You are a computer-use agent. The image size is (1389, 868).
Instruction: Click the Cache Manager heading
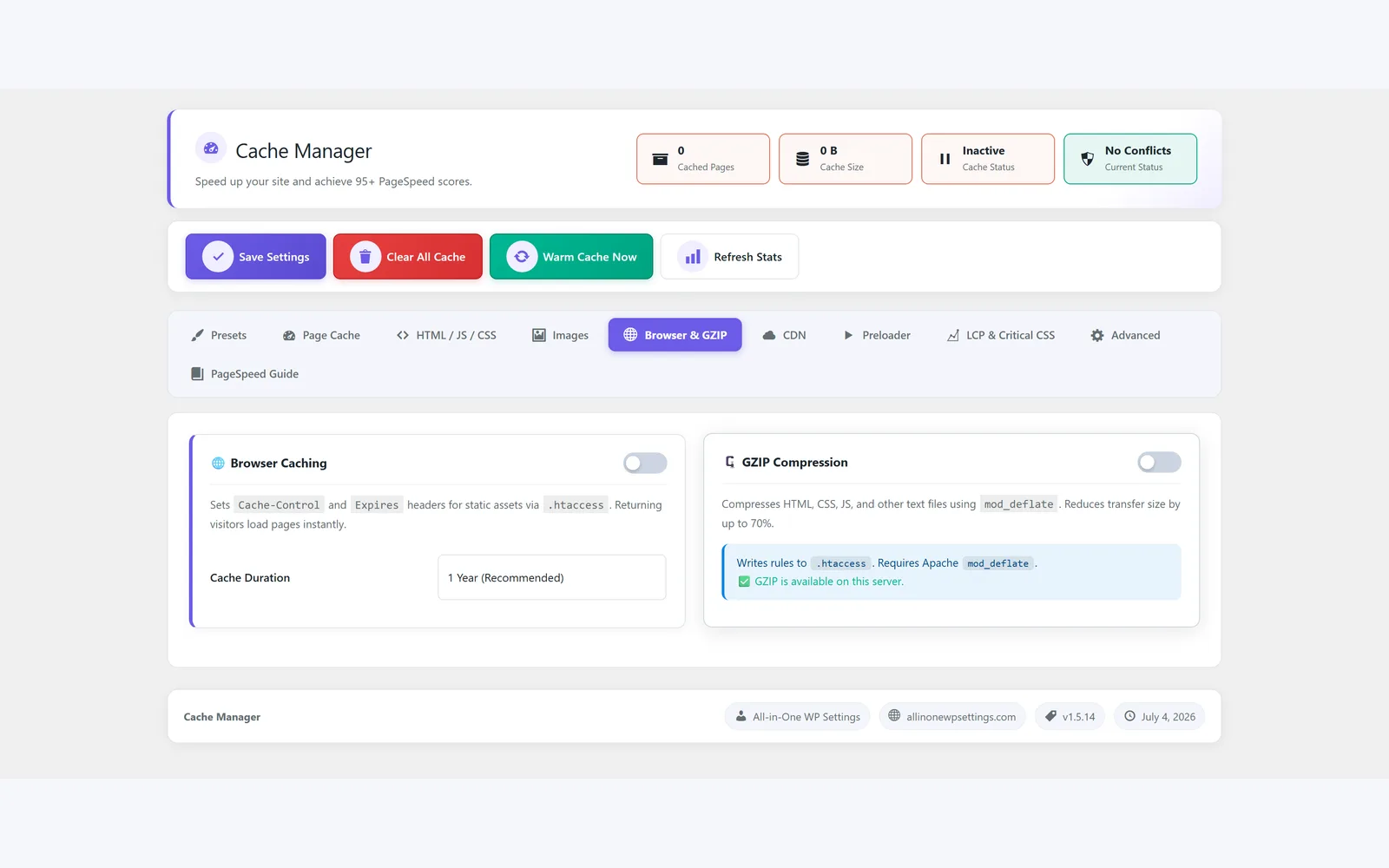303,151
